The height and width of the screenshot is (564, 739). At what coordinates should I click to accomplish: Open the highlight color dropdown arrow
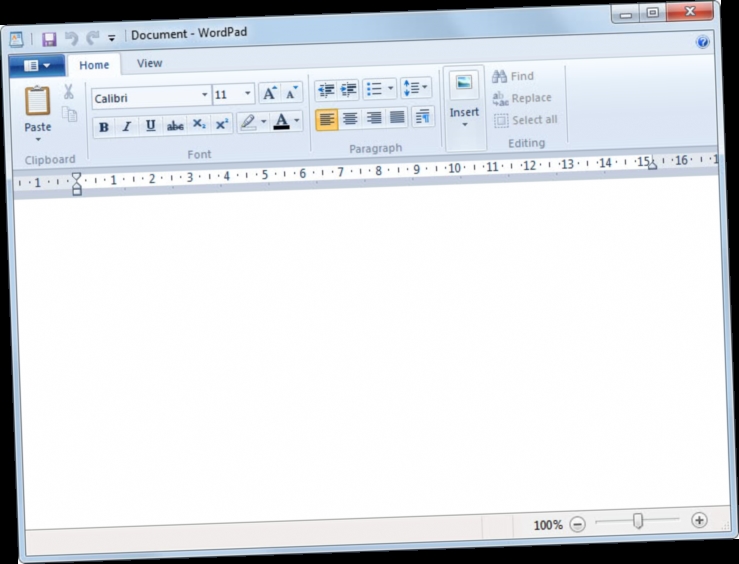(263, 122)
